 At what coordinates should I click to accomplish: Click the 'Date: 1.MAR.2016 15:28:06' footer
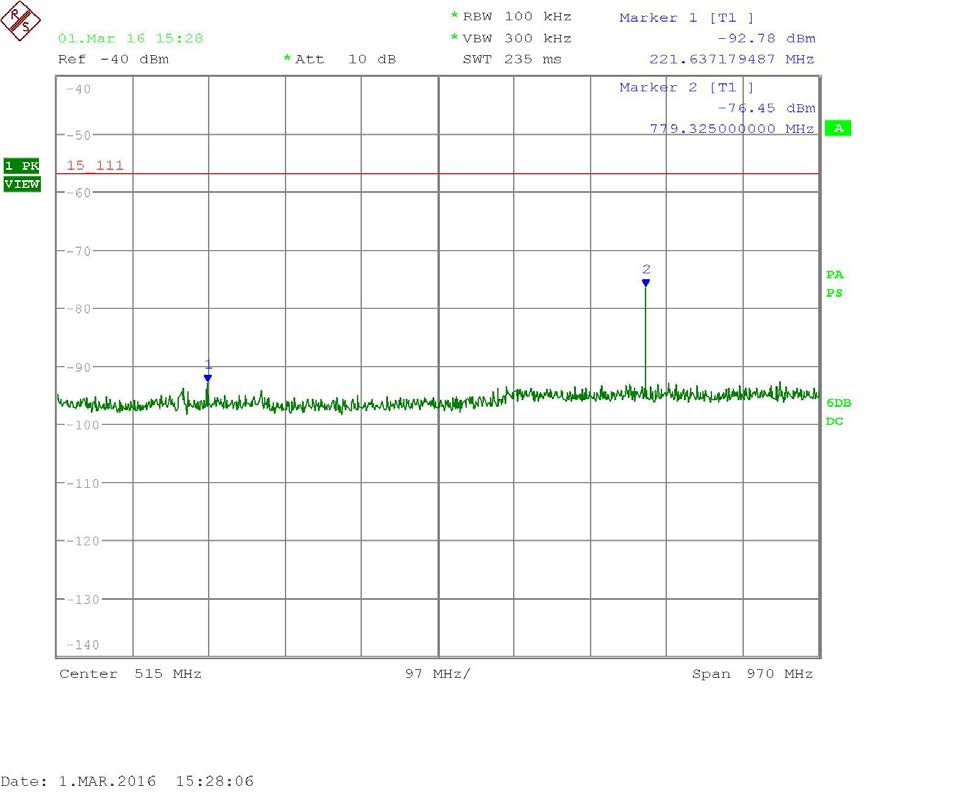point(127,781)
